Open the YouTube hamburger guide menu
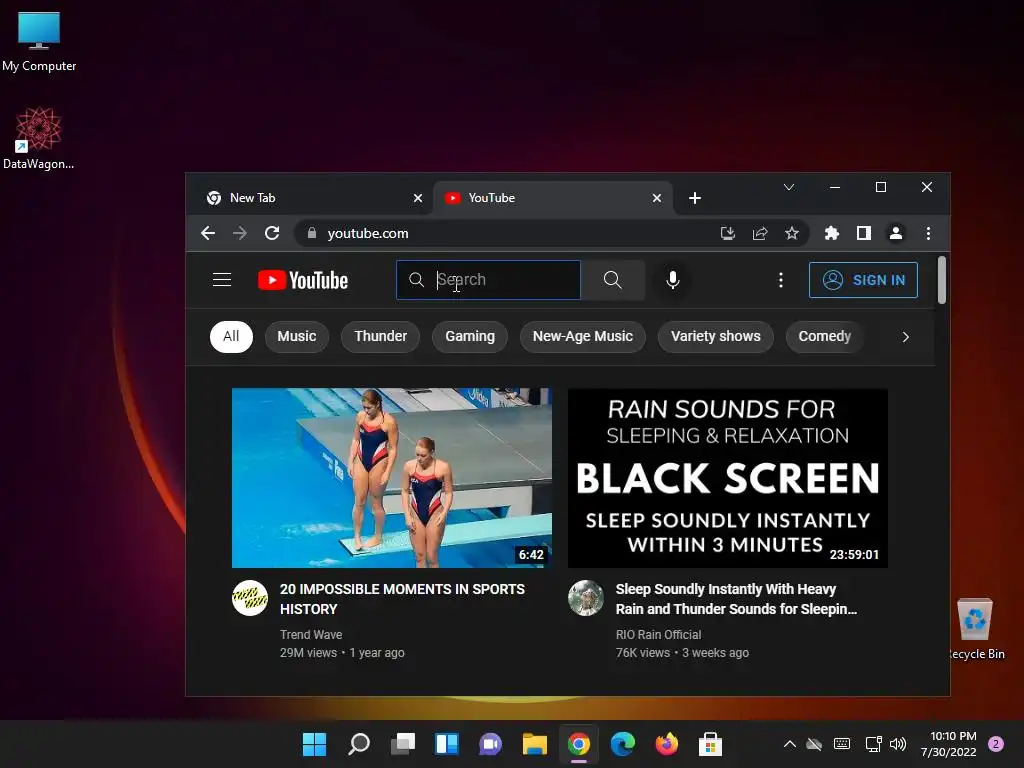The image size is (1024, 768). (222, 280)
